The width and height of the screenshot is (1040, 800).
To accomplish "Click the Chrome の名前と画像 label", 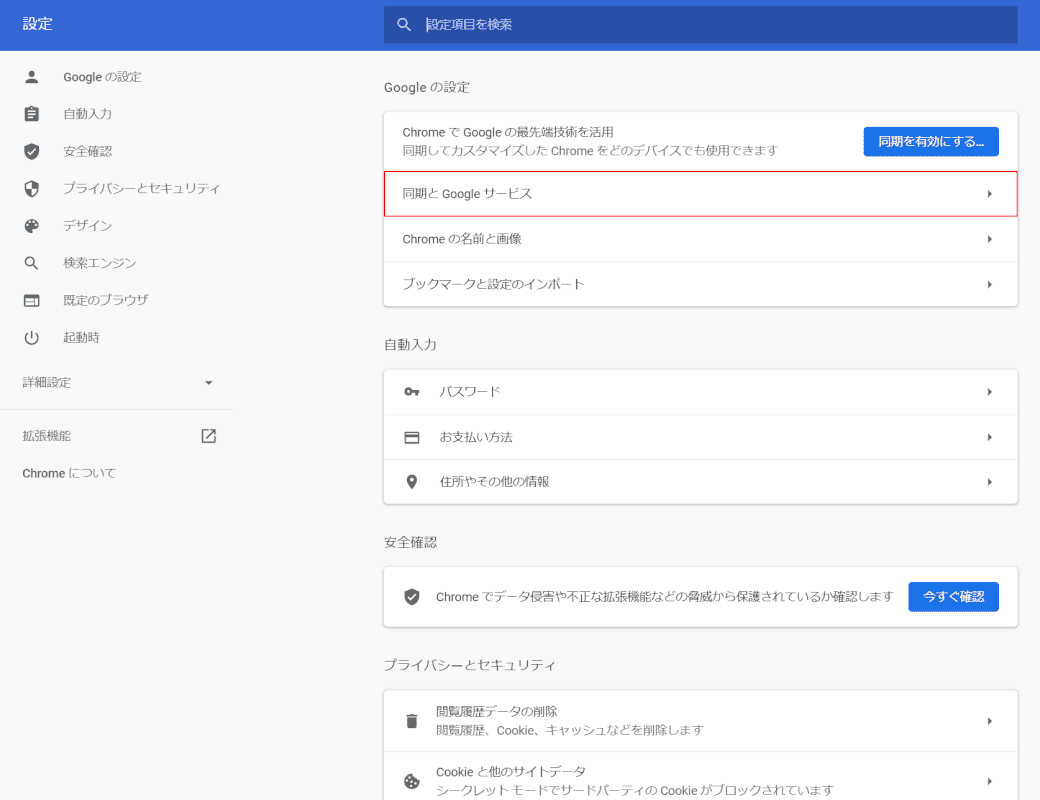I will click(x=462, y=239).
